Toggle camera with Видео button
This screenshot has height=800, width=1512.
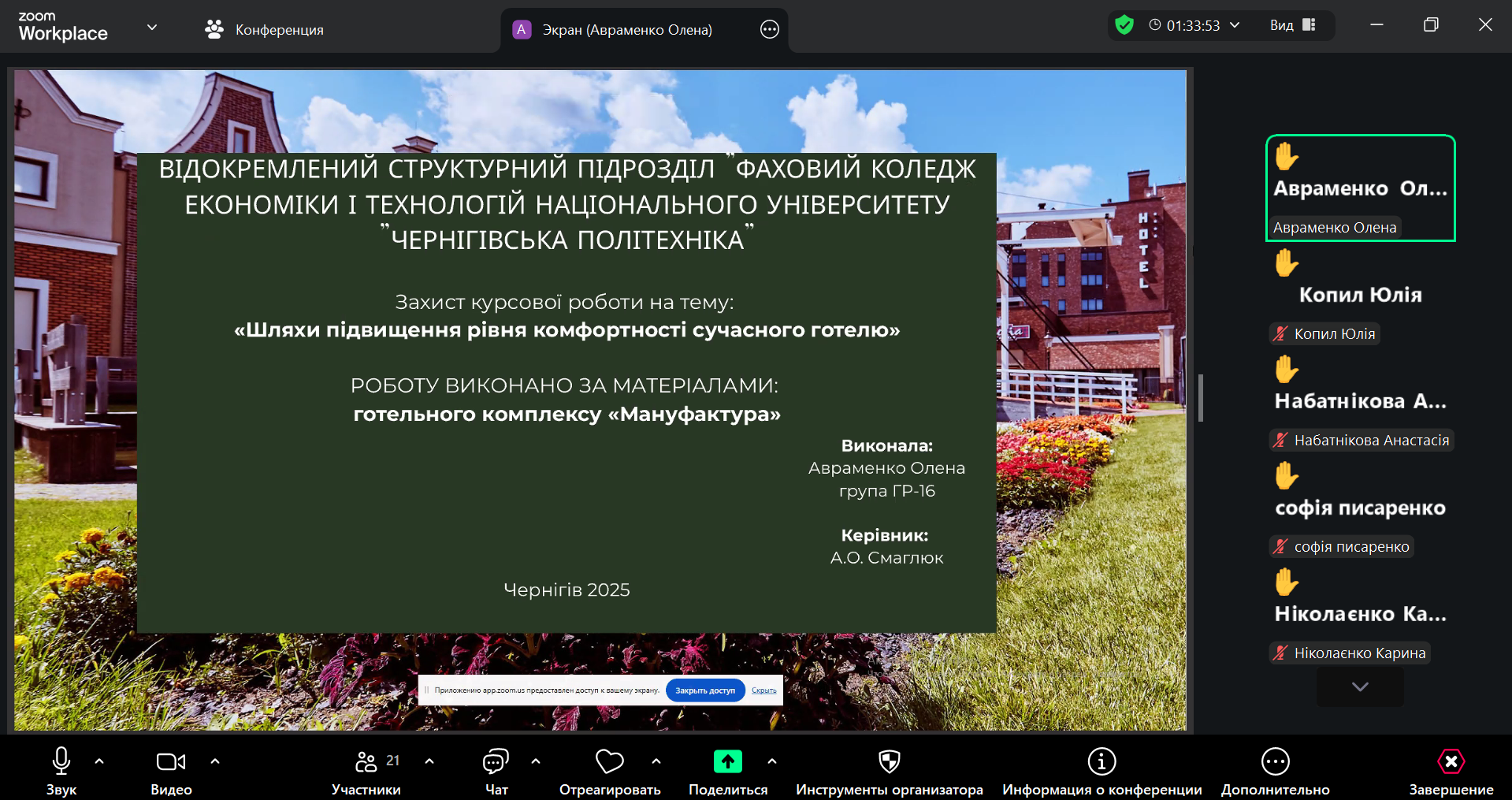(171, 762)
